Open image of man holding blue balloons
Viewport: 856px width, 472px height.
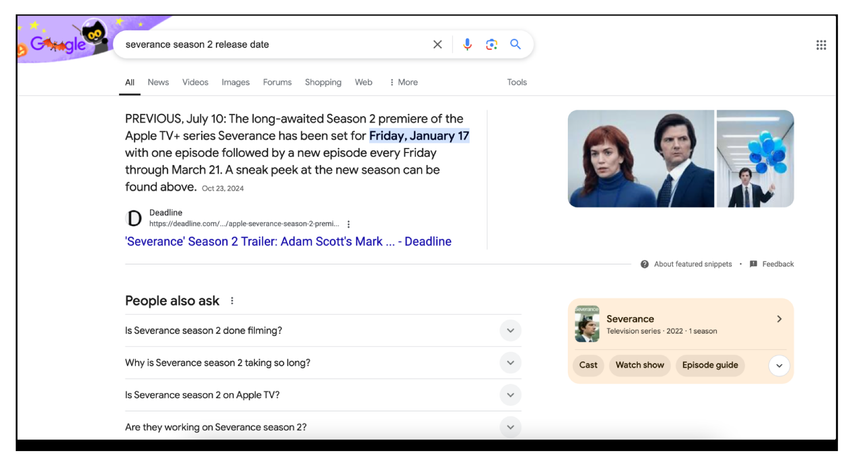[755, 159]
